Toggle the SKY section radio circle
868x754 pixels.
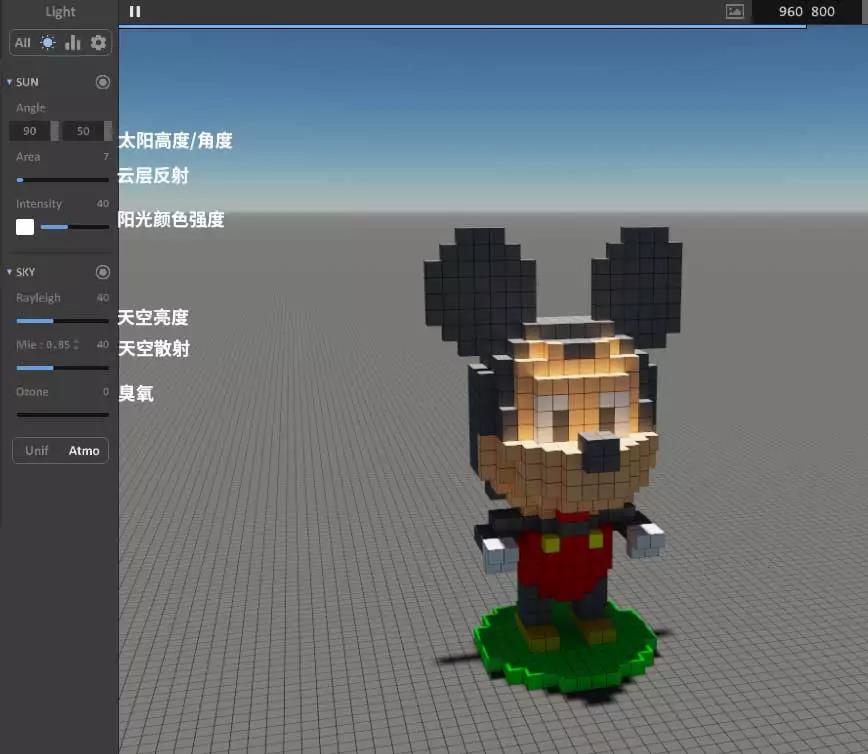[x=102, y=272]
